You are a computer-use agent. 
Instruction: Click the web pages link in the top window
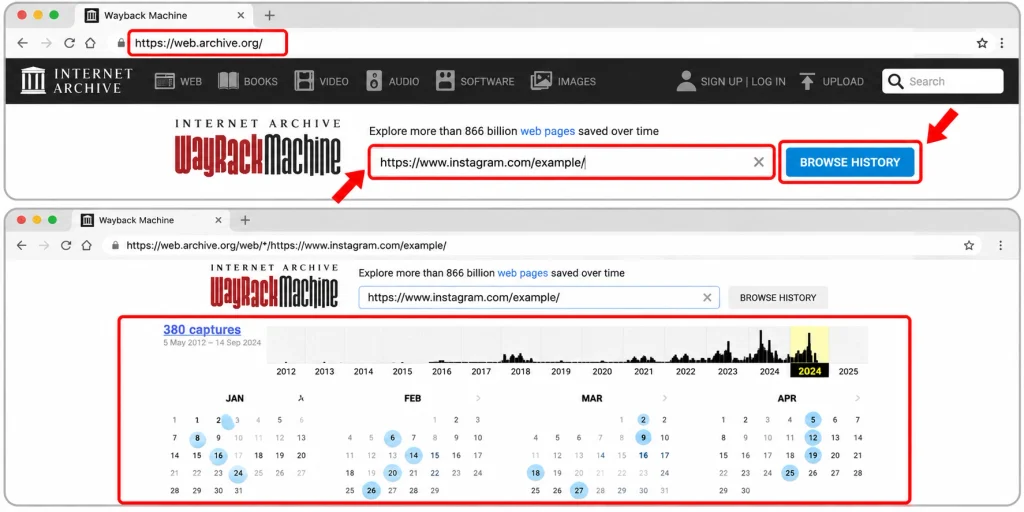[x=547, y=131]
